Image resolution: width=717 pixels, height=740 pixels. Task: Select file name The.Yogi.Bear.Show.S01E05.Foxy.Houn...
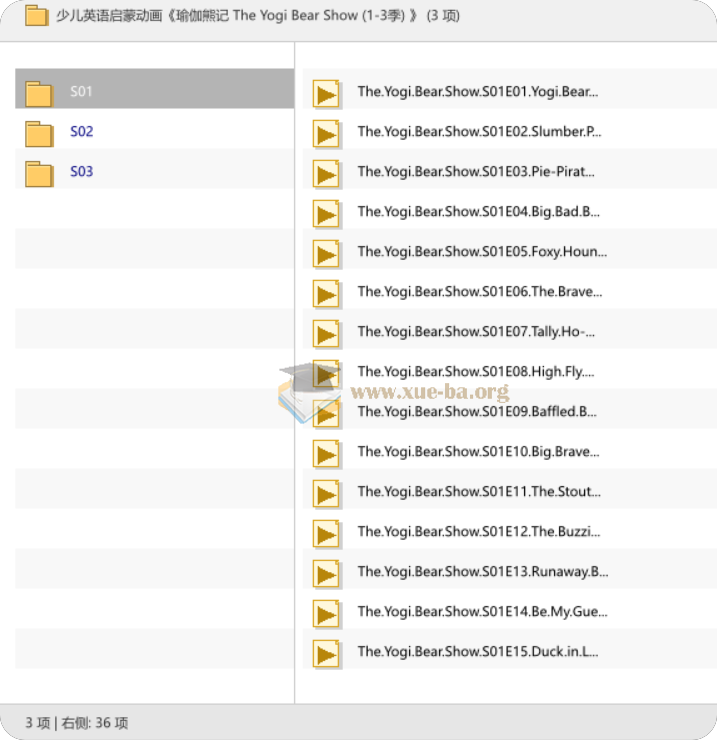[x=482, y=252]
